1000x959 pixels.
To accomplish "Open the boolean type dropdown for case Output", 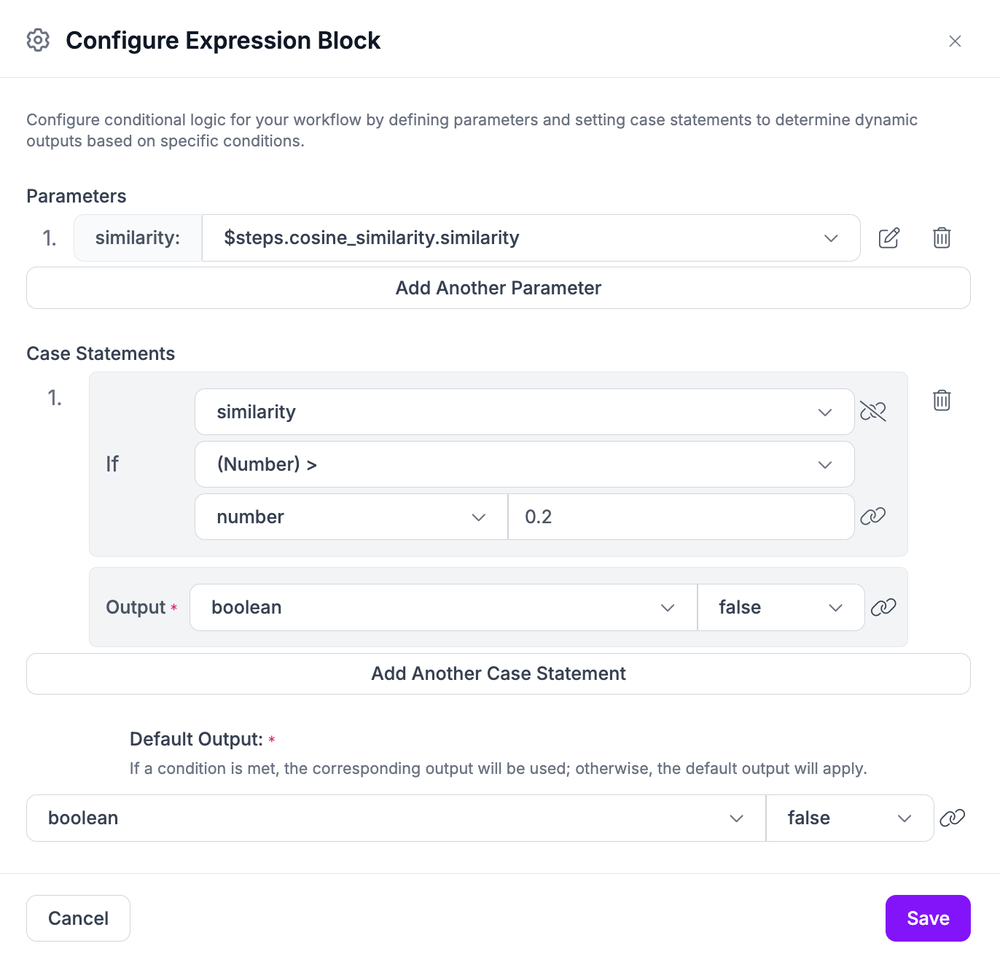I will pyautogui.click(x=668, y=606).
